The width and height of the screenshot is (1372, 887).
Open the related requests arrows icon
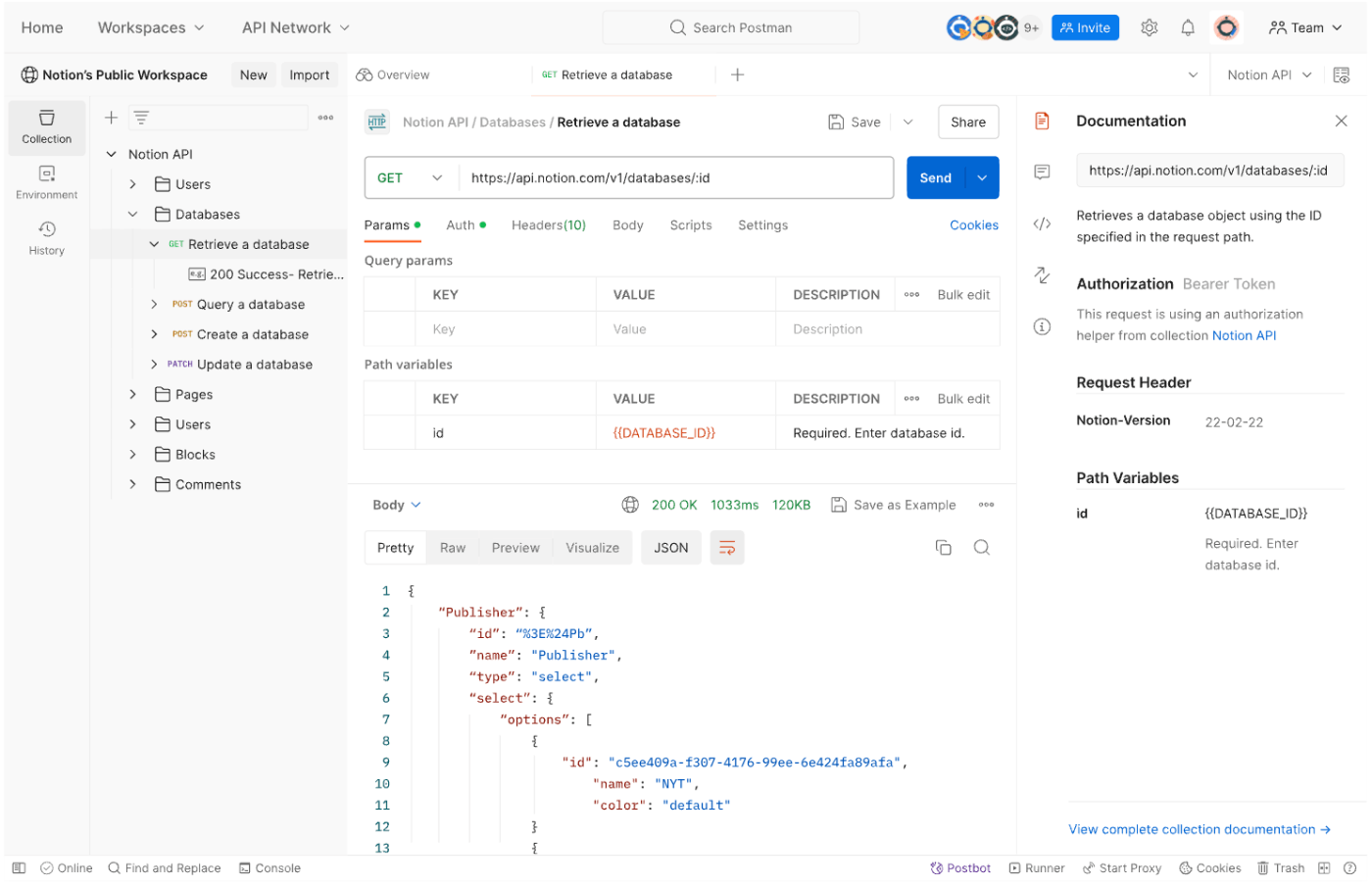pyautogui.click(x=1042, y=275)
